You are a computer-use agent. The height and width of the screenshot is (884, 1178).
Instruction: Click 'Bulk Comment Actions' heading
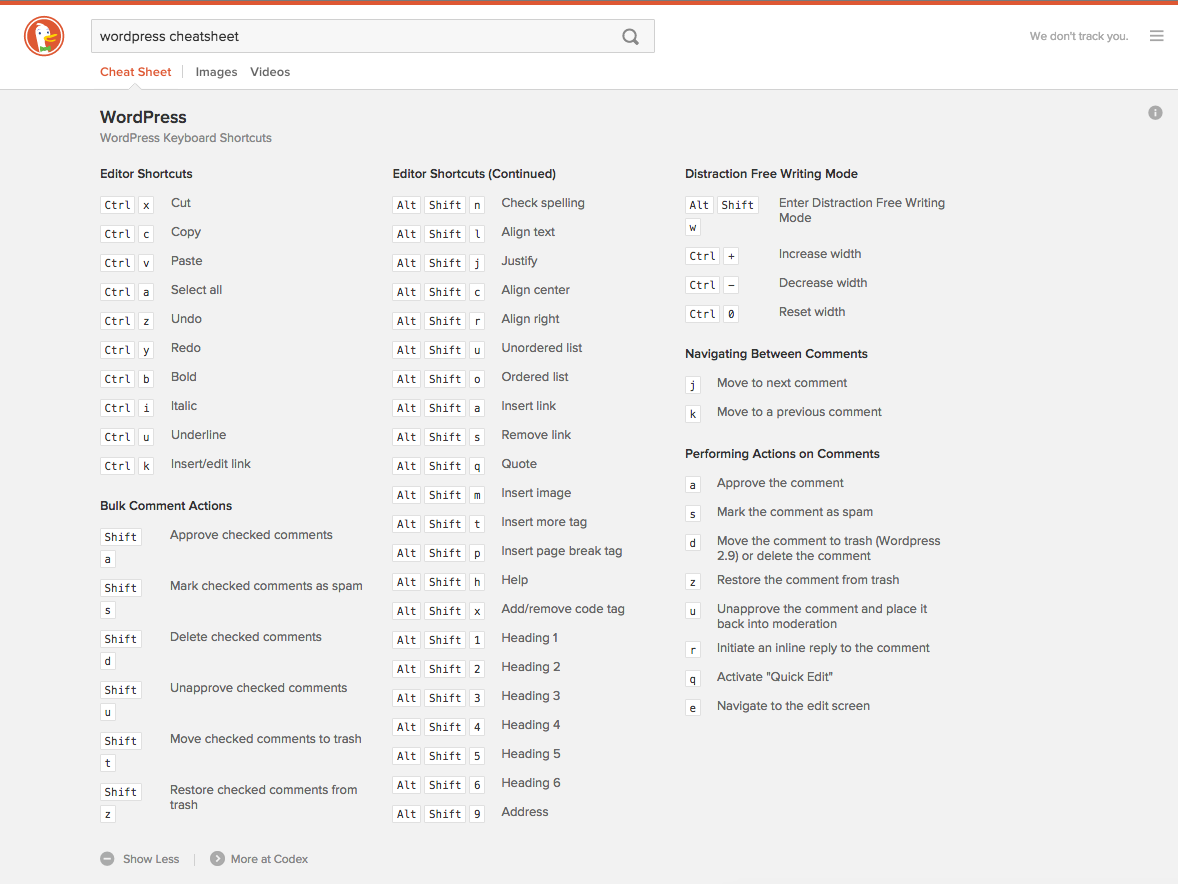point(166,505)
